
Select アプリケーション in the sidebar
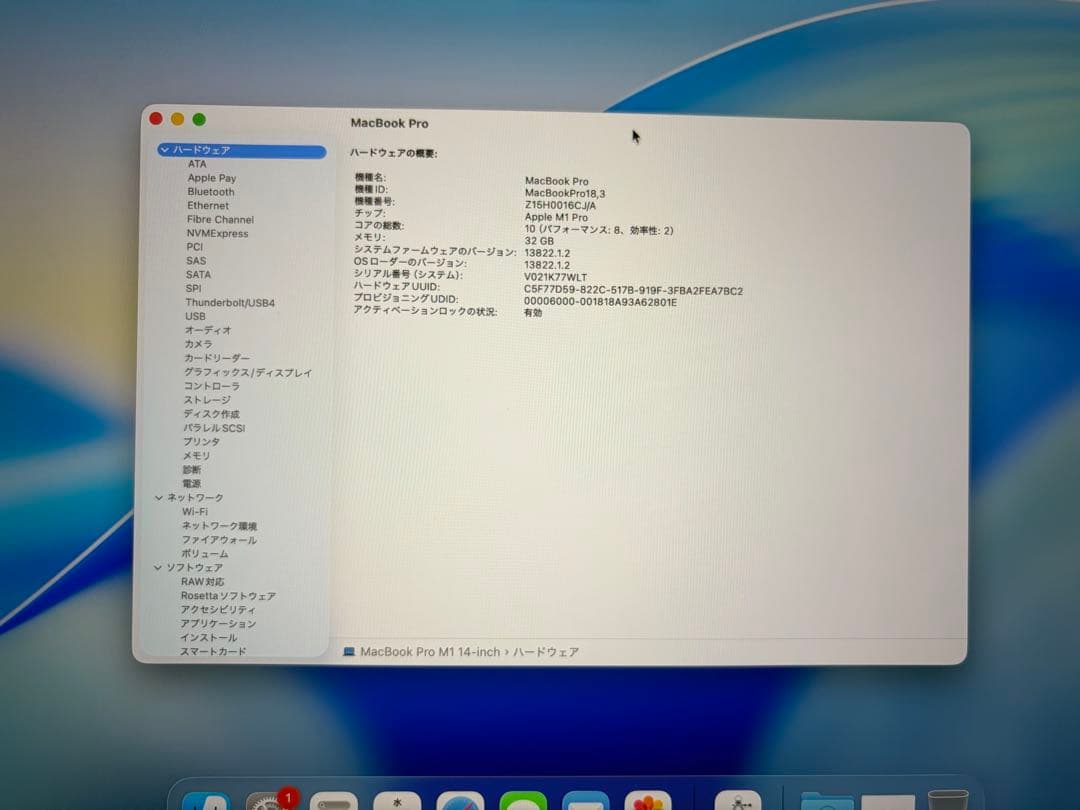[x=218, y=623]
